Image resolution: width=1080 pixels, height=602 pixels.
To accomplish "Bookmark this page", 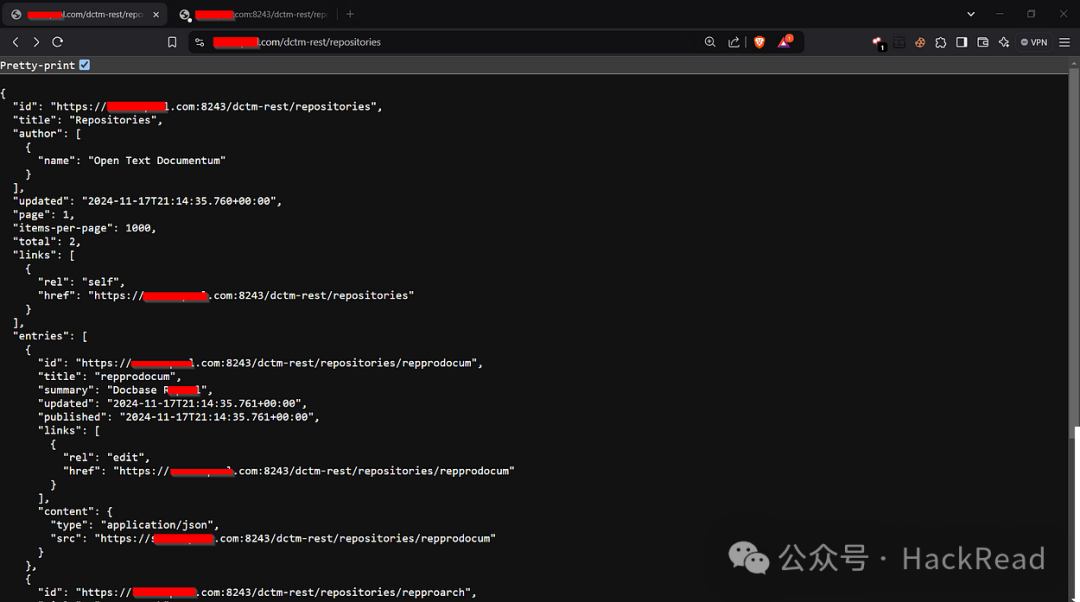I will (x=172, y=42).
